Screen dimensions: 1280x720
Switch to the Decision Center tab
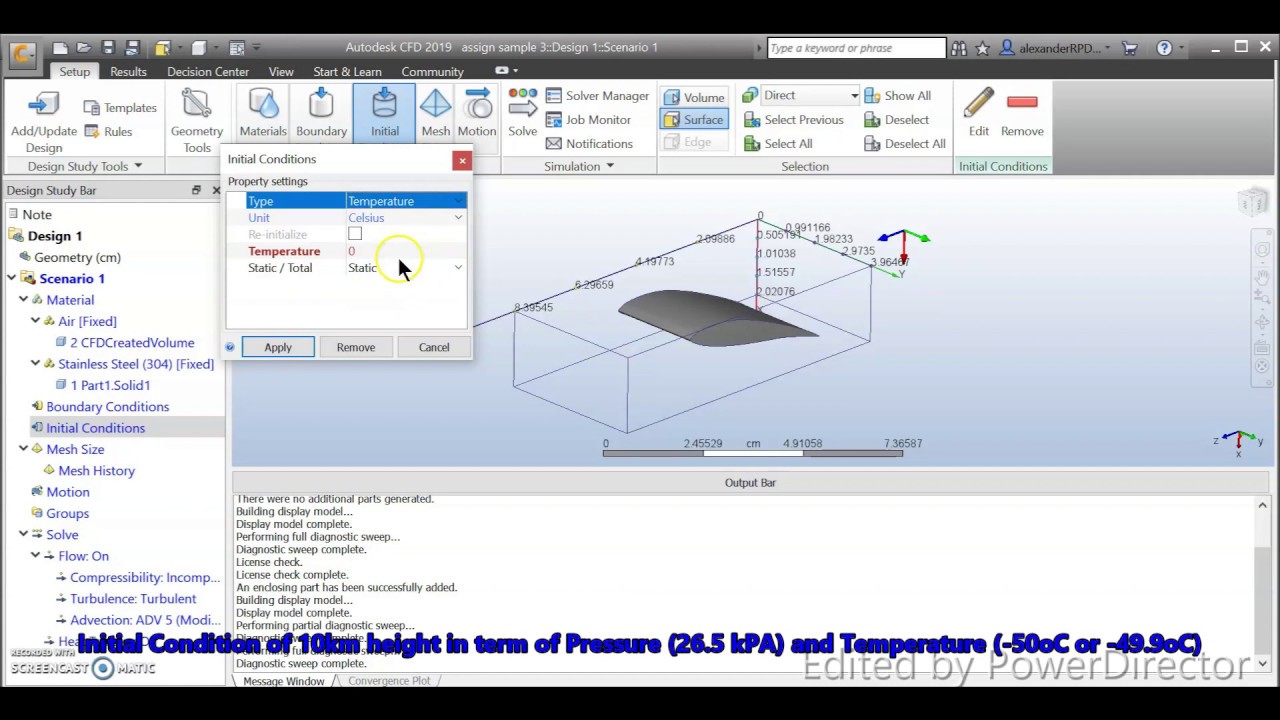click(208, 72)
